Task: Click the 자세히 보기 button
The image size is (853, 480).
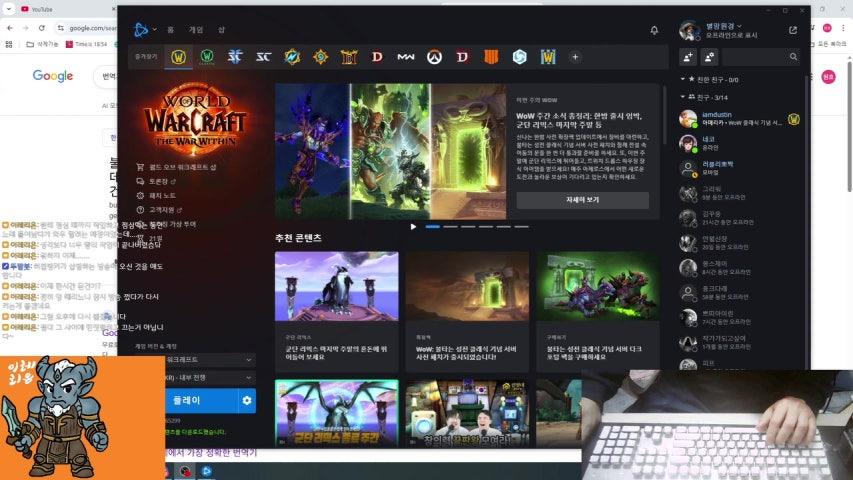Action: coord(582,200)
